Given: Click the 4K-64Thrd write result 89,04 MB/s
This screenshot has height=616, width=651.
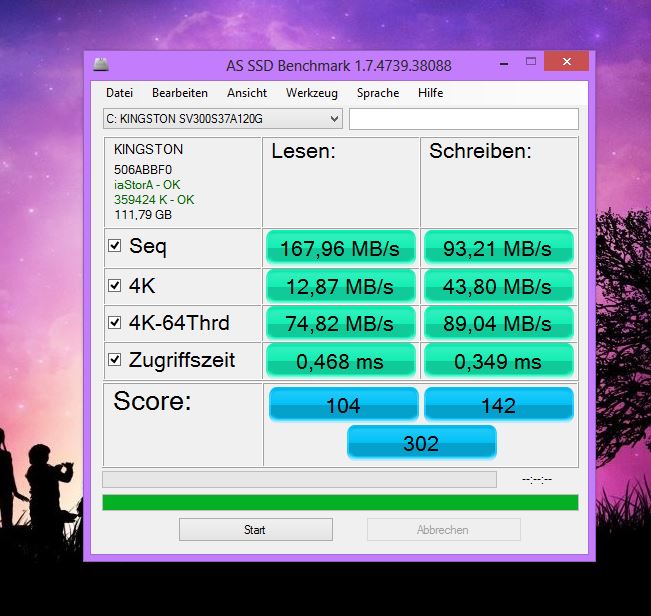Looking at the screenshot, I should point(498,323).
